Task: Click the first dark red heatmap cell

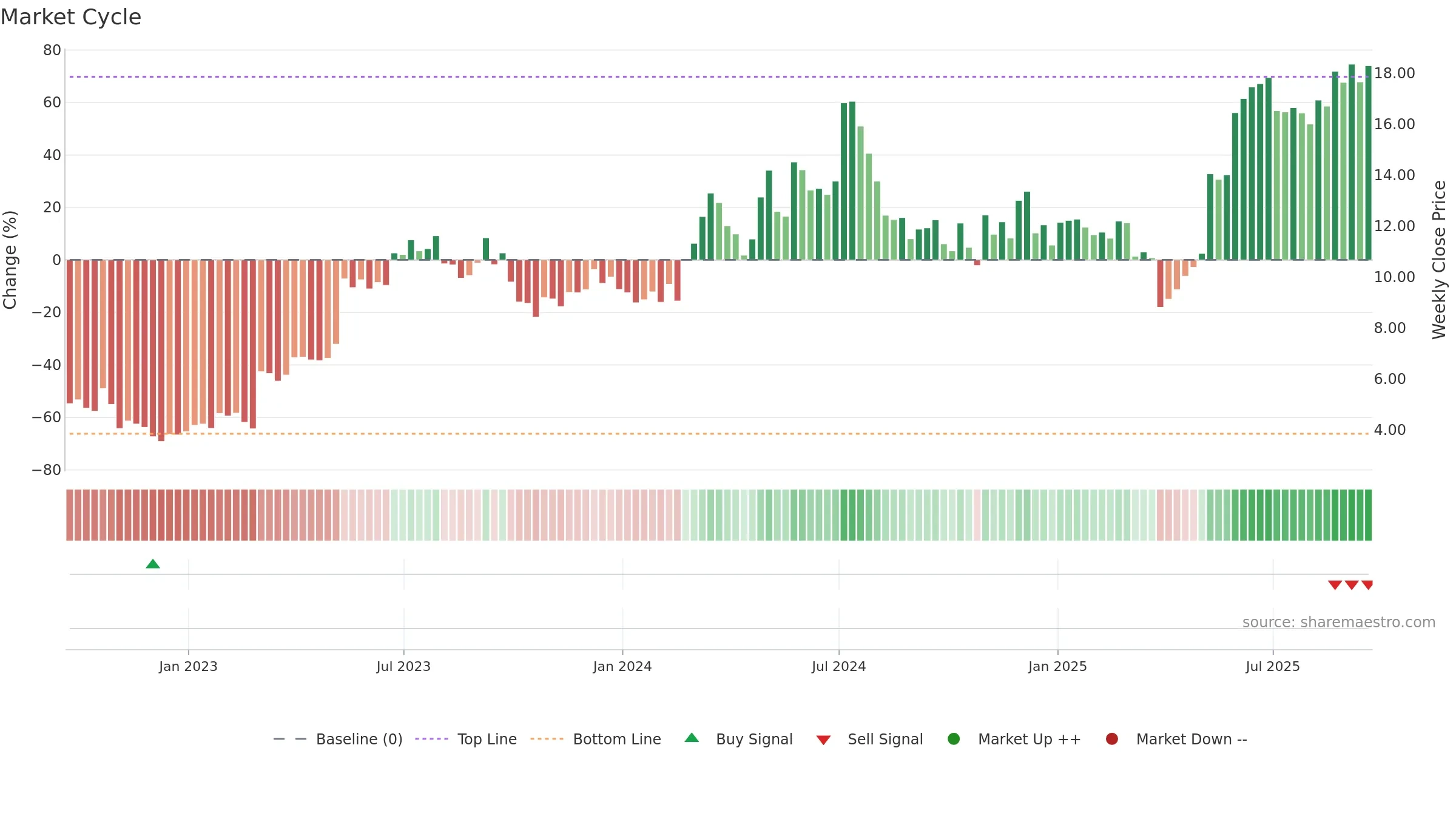Action: [x=70, y=515]
